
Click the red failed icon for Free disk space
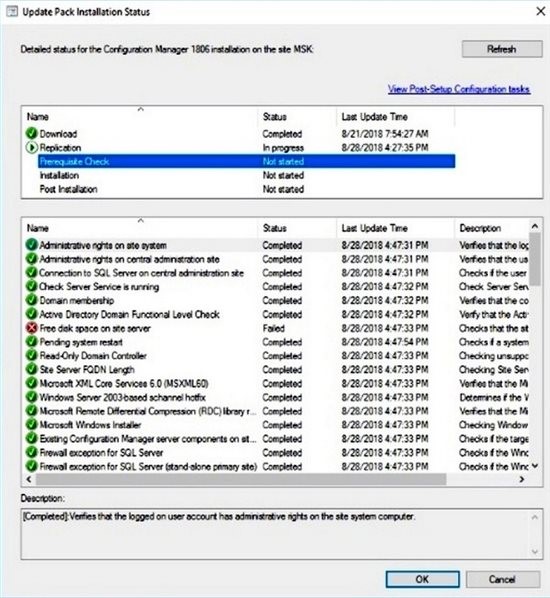[x=31, y=328]
